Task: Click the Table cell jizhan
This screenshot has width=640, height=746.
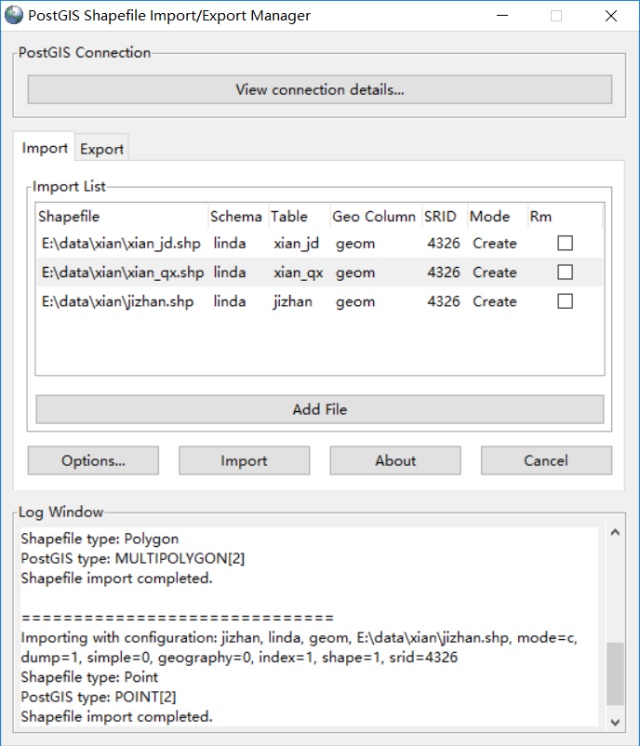Action: tap(293, 302)
